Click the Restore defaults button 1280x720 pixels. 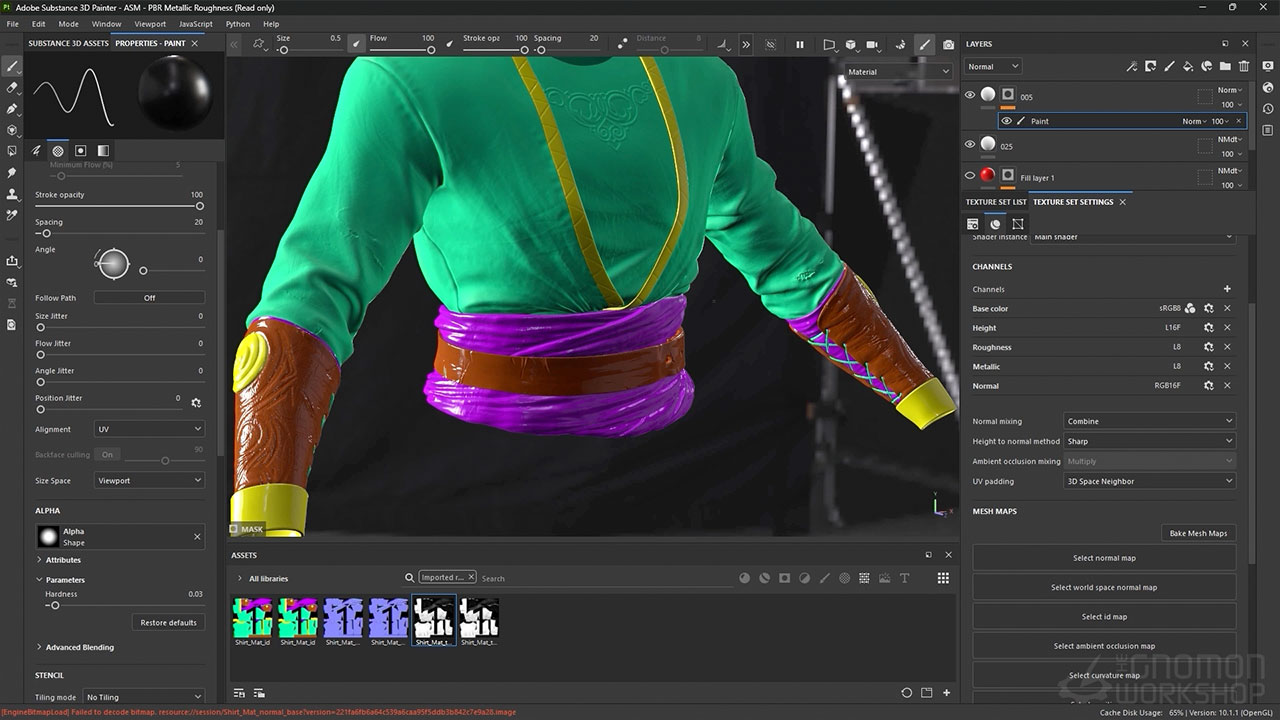[x=168, y=622]
